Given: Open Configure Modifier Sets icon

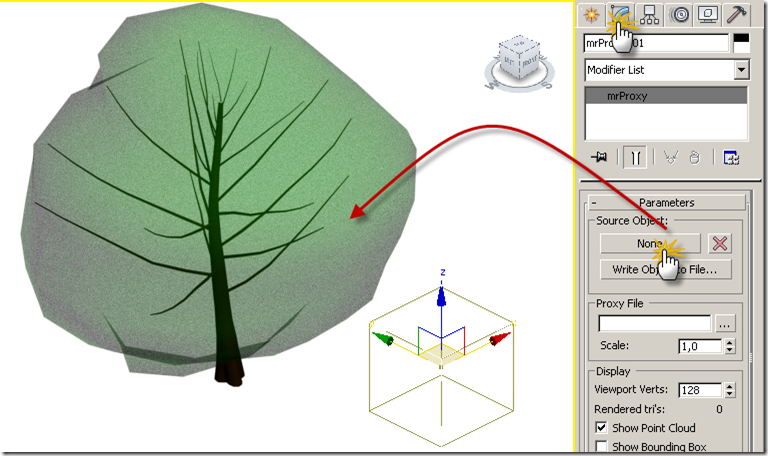Looking at the screenshot, I should click(731, 158).
